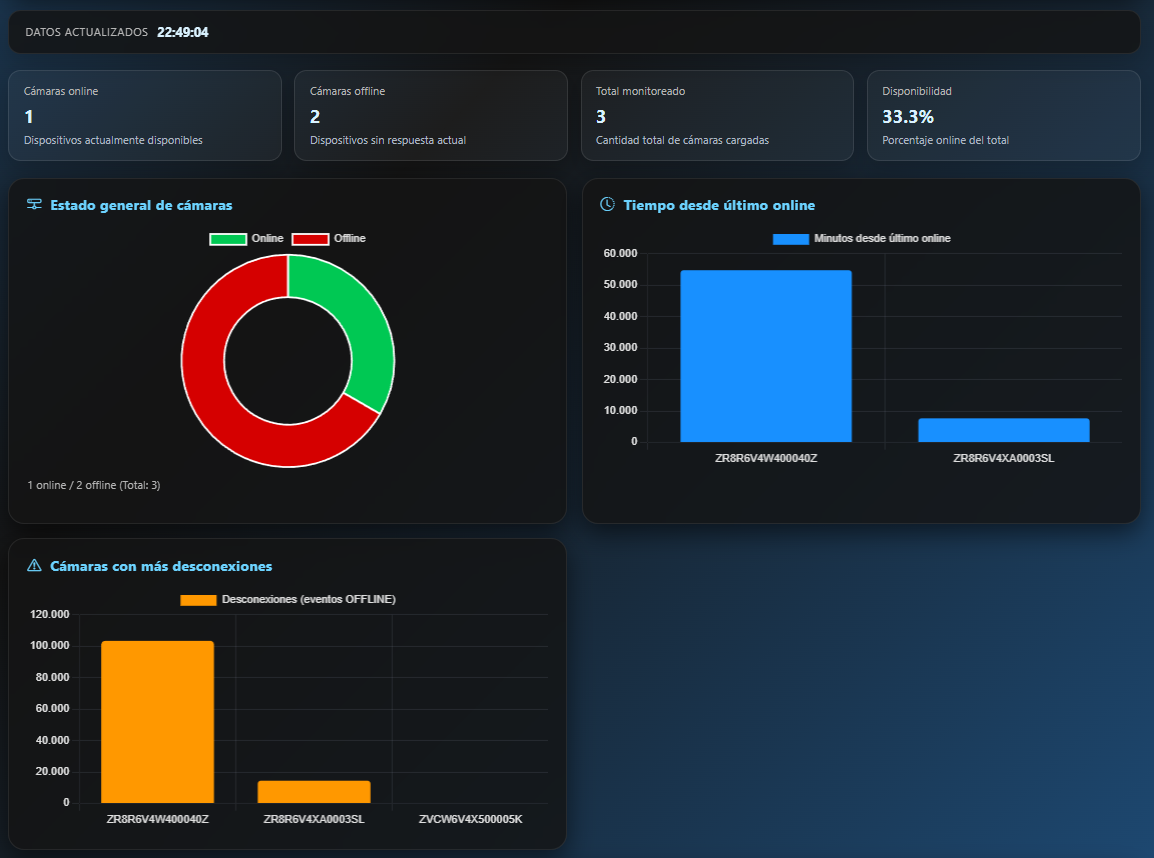The height and width of the screenshot is (858, 1154).
Task: Select the blue bar for ZR8R6V4XA0003SL
Action: pos(1003,430)
